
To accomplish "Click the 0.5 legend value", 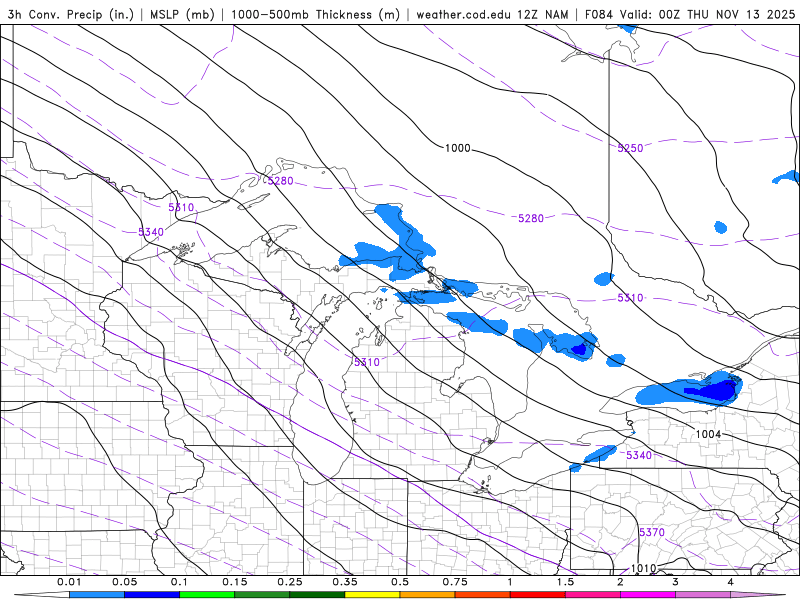I will click(x=399, y=582).
